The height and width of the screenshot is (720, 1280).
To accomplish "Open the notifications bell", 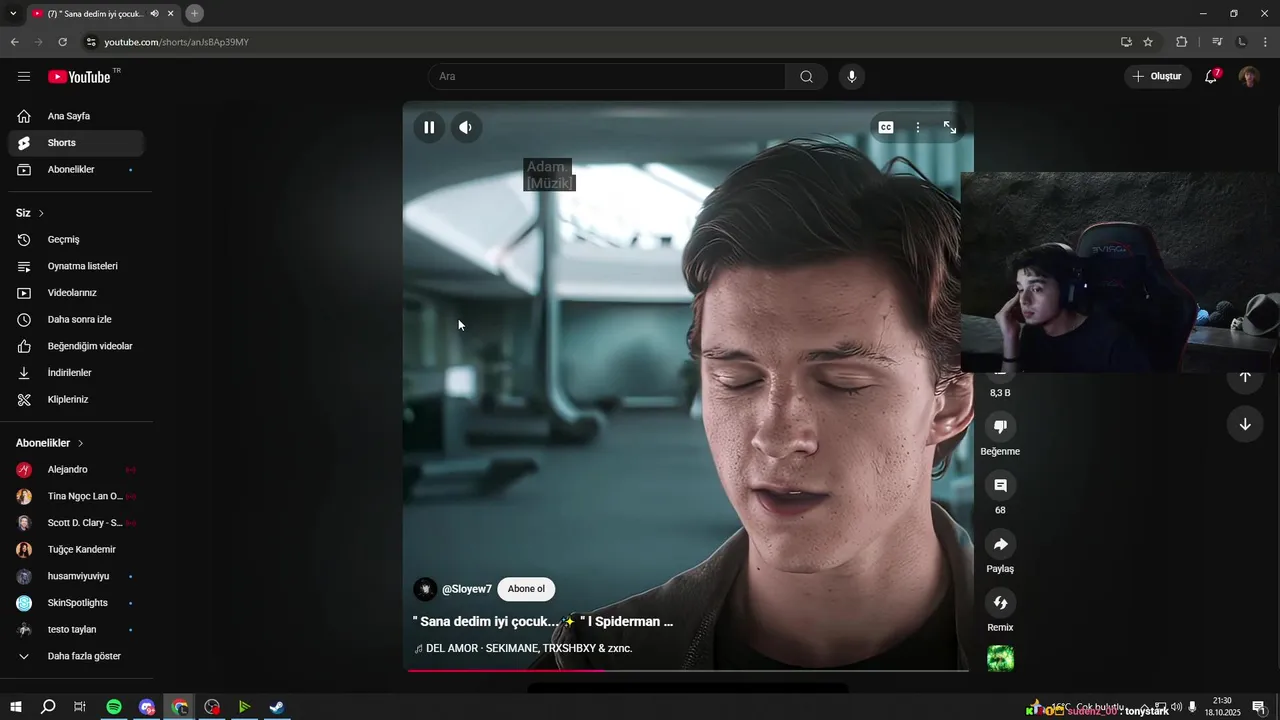I will click(1211, 76).
